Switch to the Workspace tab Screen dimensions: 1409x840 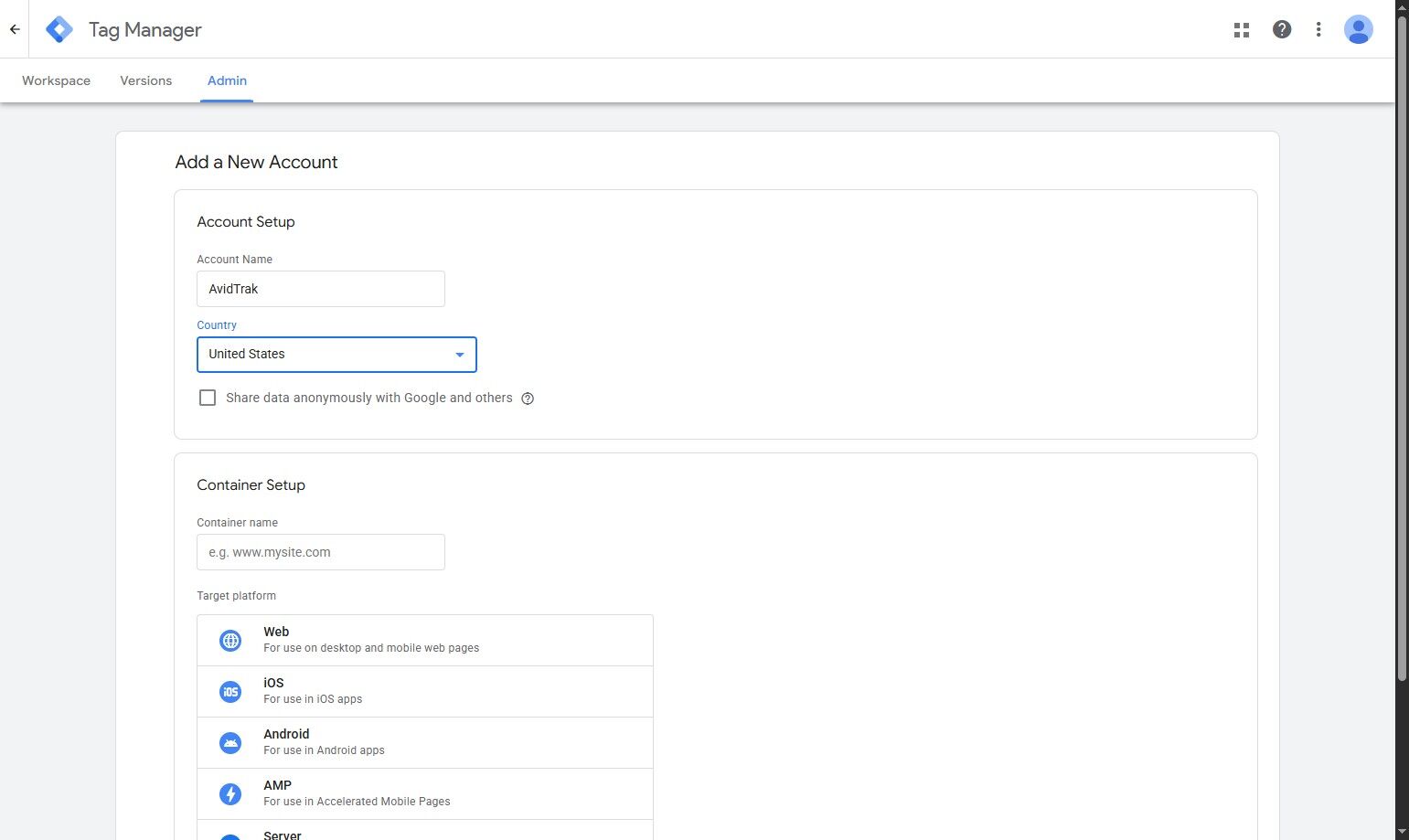coord(57,80)
